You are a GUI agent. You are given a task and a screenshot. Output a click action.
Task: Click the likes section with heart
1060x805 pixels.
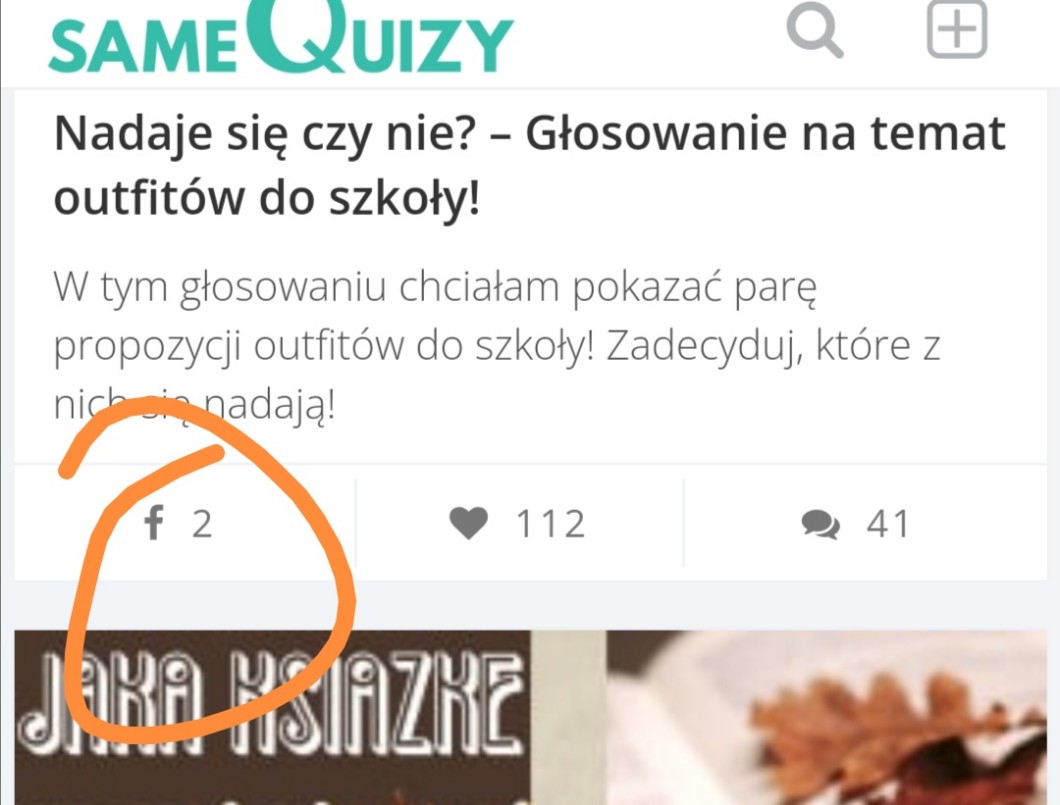click(x=519, y=523)
